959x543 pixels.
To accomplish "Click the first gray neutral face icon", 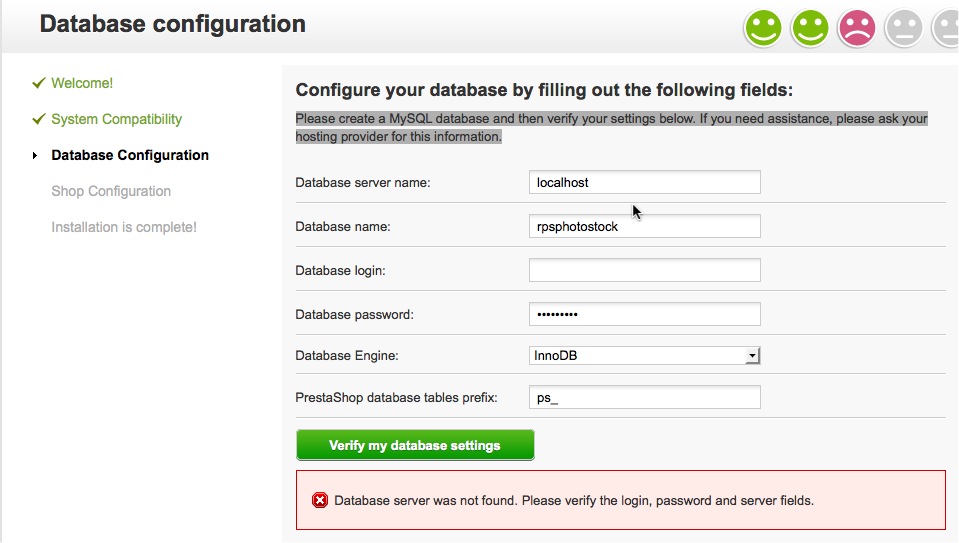I will point(903,27).
